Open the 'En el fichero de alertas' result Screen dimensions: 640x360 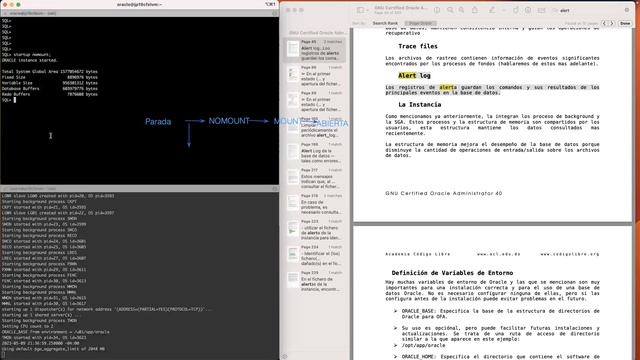[x=315, y=282]
